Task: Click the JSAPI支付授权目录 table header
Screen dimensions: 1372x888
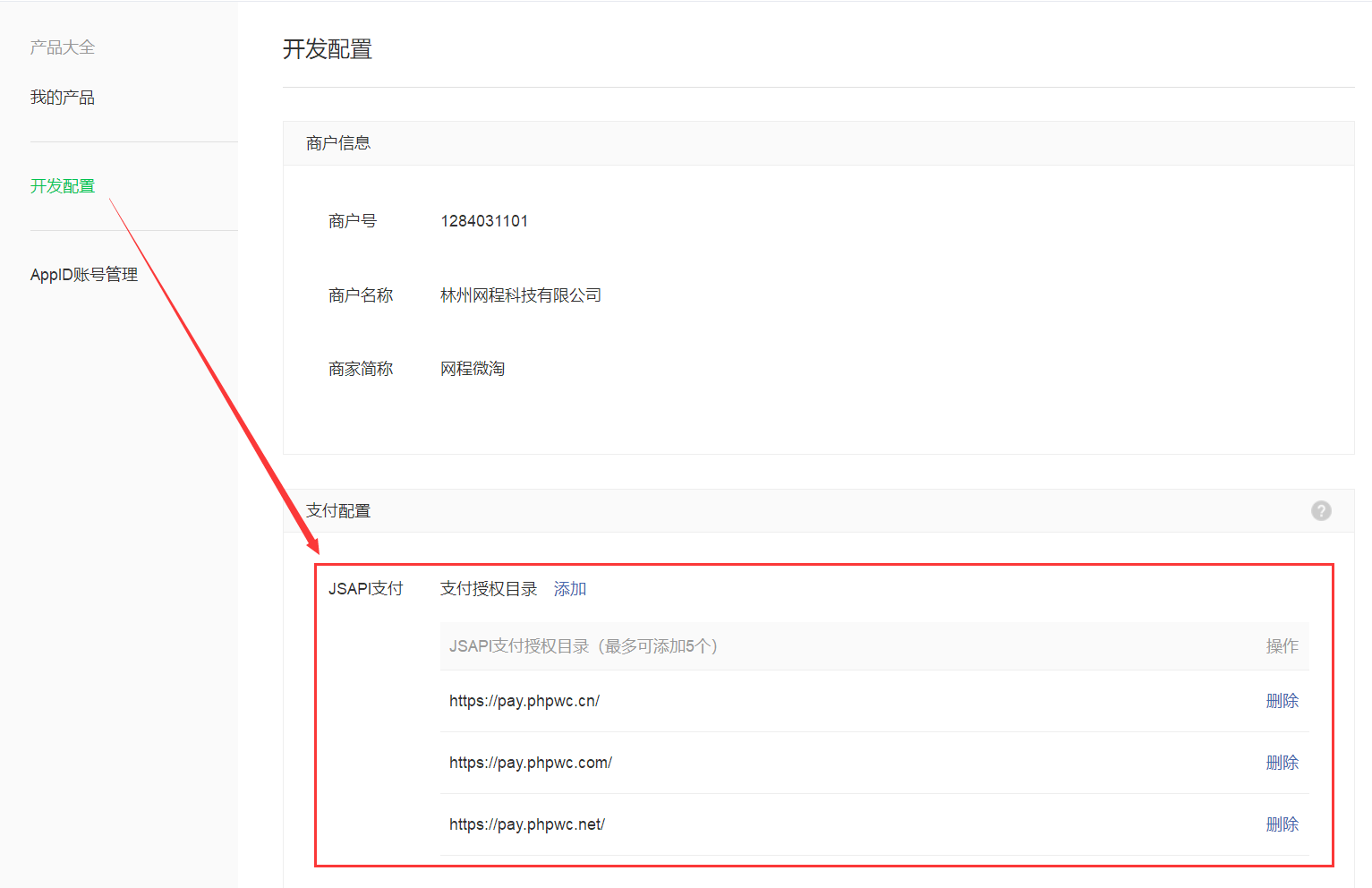Action: [x=584, y=646]
